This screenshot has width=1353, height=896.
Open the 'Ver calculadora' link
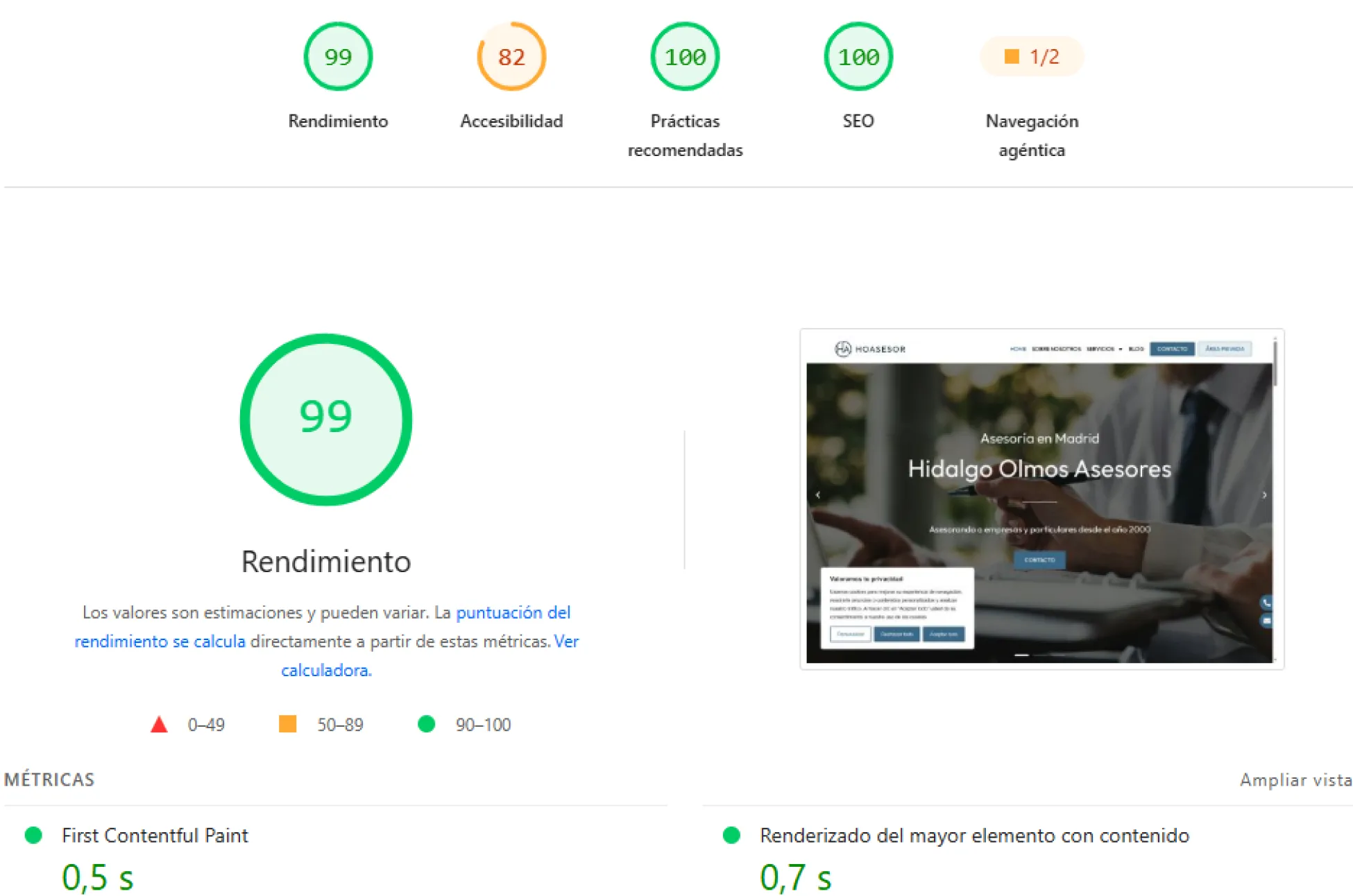pyautogui.click(x=429, y=655)
